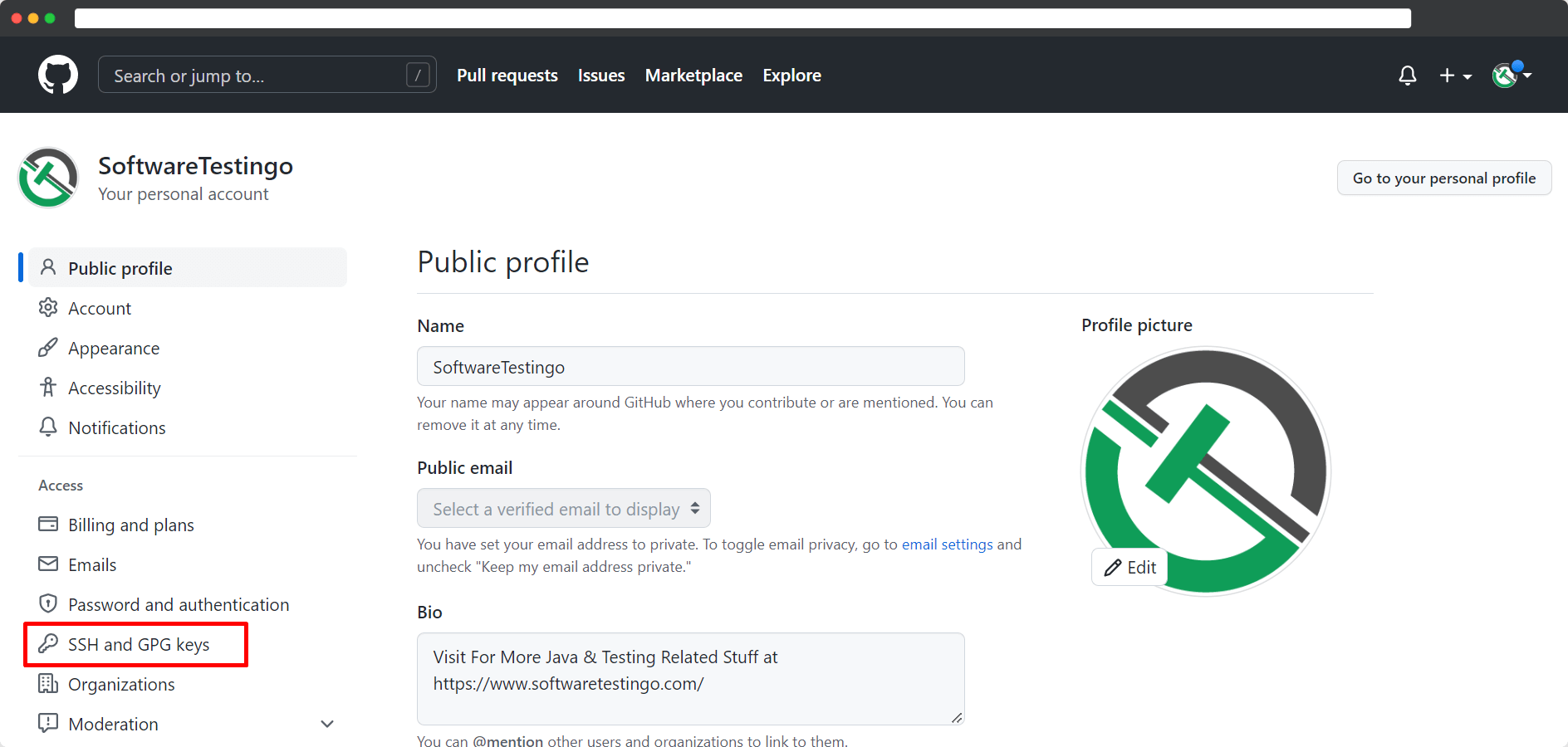
Task: Open the user avatar menu in header
Action: tap(1512, 75)
